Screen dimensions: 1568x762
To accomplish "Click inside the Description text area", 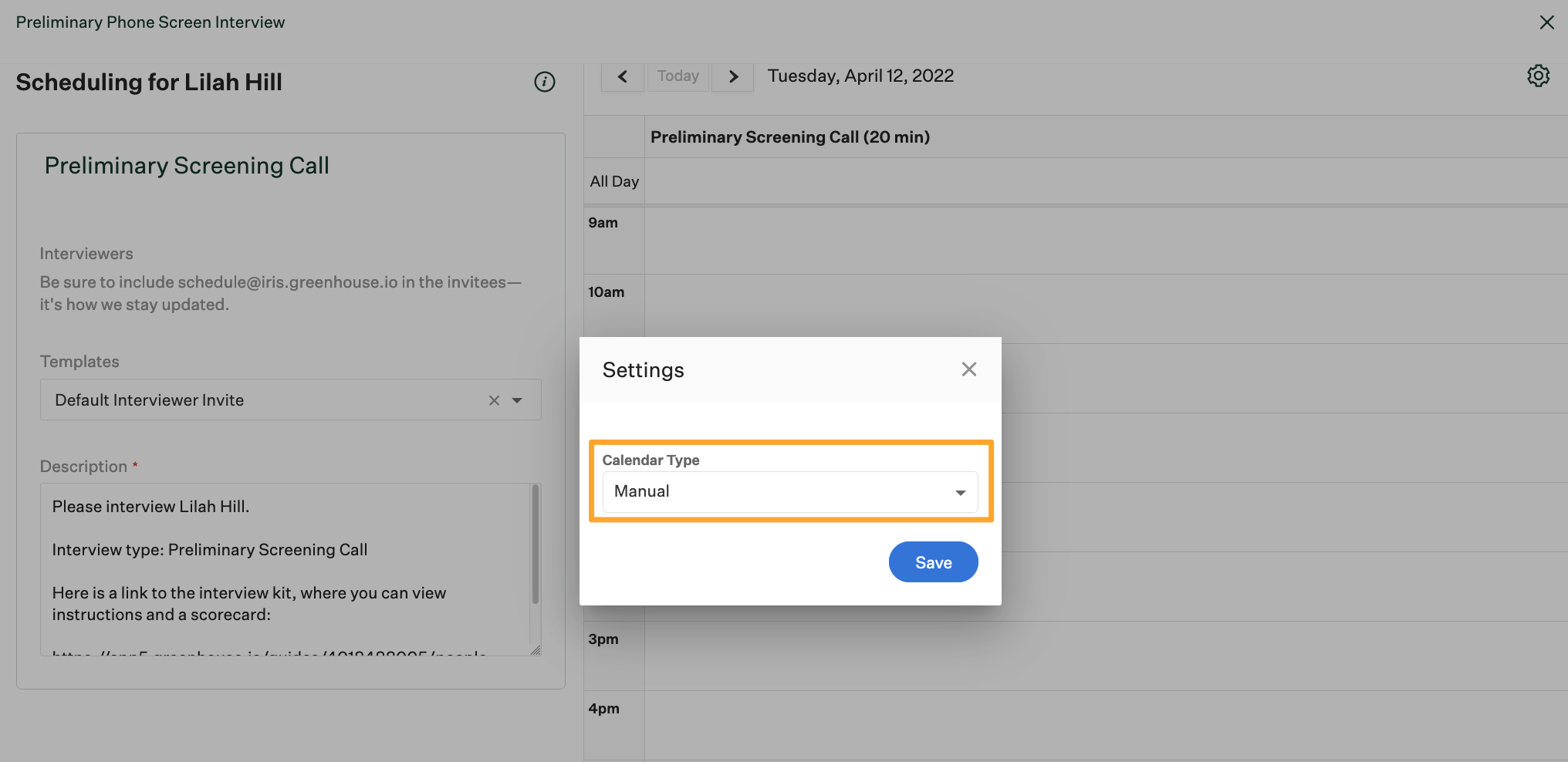I will point(285,569).
